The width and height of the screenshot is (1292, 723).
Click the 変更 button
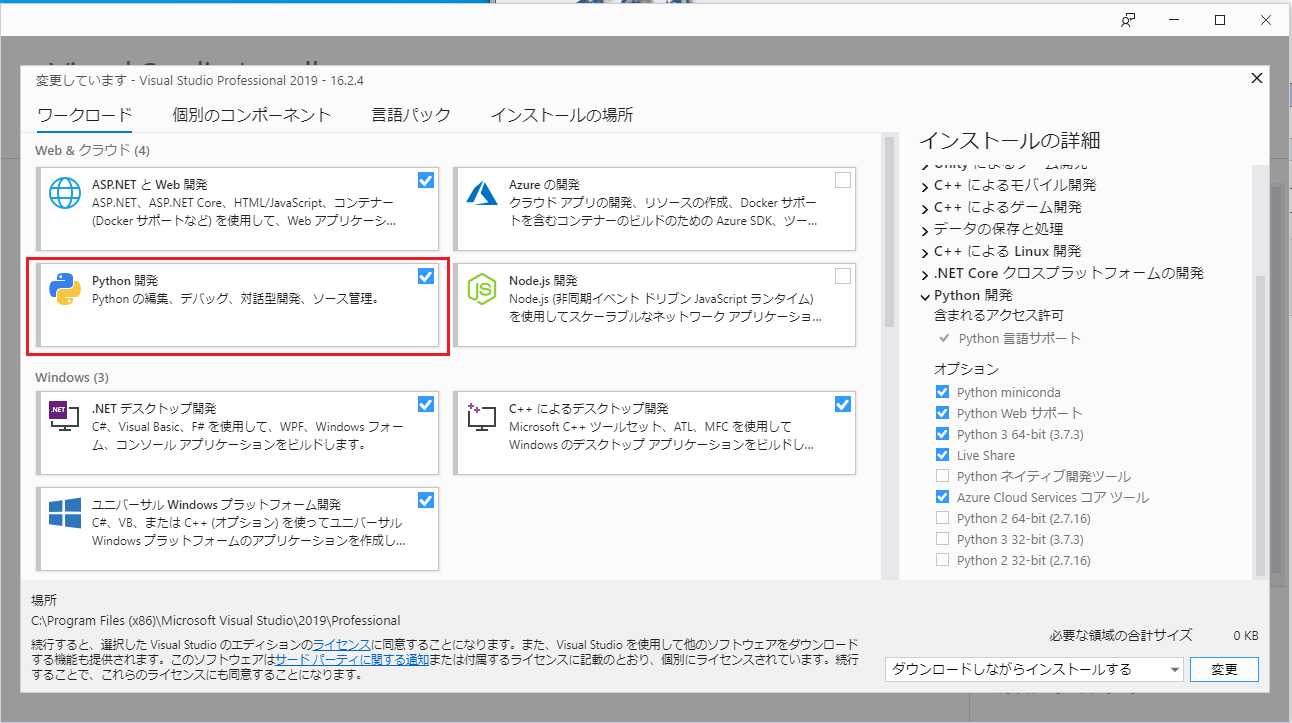[x=1224, y=669]
